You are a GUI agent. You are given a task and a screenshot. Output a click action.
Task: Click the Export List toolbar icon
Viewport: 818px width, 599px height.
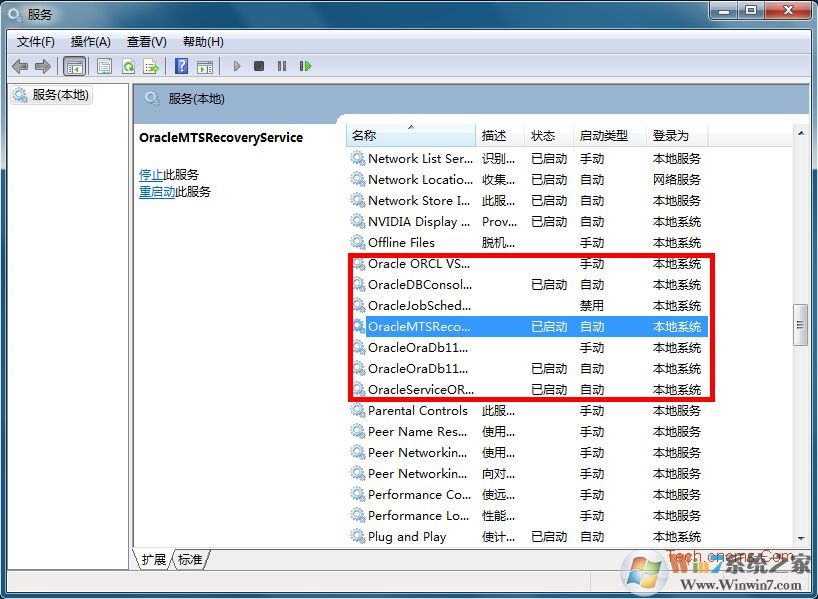coord(151,66)
